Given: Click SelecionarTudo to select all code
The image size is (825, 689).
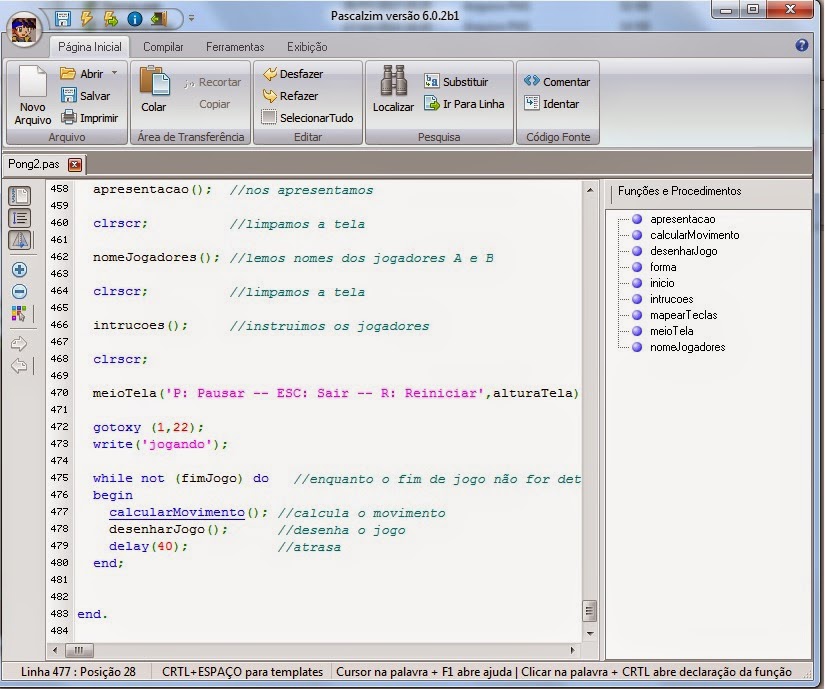Looking at the screenshot, I should pyautogui.click(x=308, y=118).
